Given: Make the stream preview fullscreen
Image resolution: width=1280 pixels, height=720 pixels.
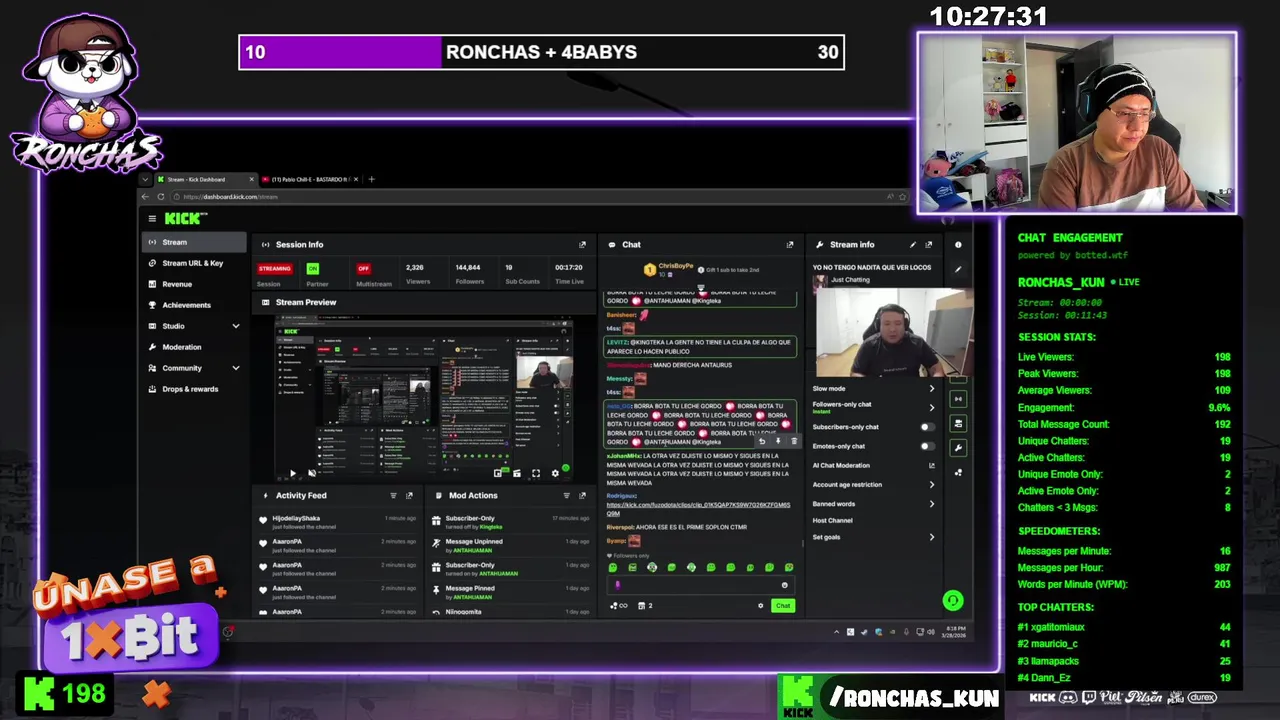Looking at the screenshot, I should (x=536, y=473).
